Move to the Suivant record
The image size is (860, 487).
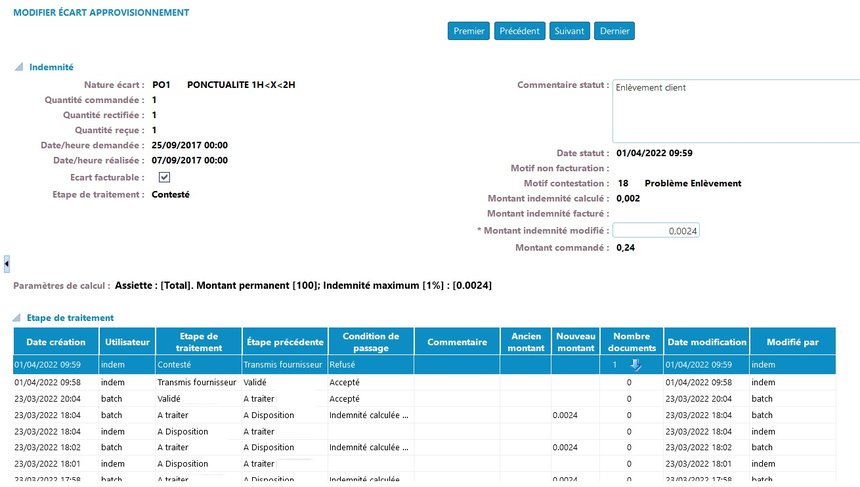569,31
